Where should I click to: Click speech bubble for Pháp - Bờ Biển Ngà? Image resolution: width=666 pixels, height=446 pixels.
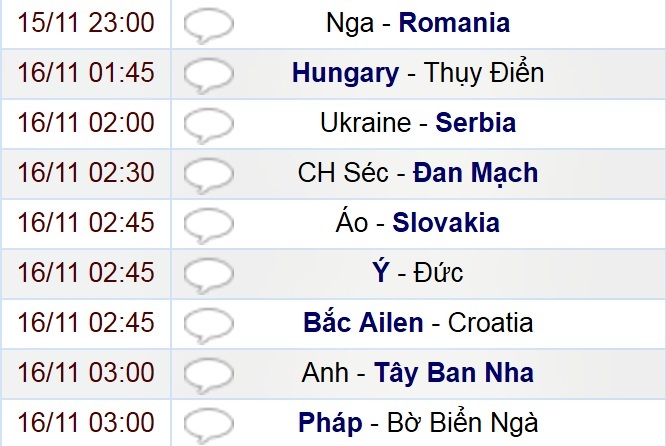coord(210,424)
